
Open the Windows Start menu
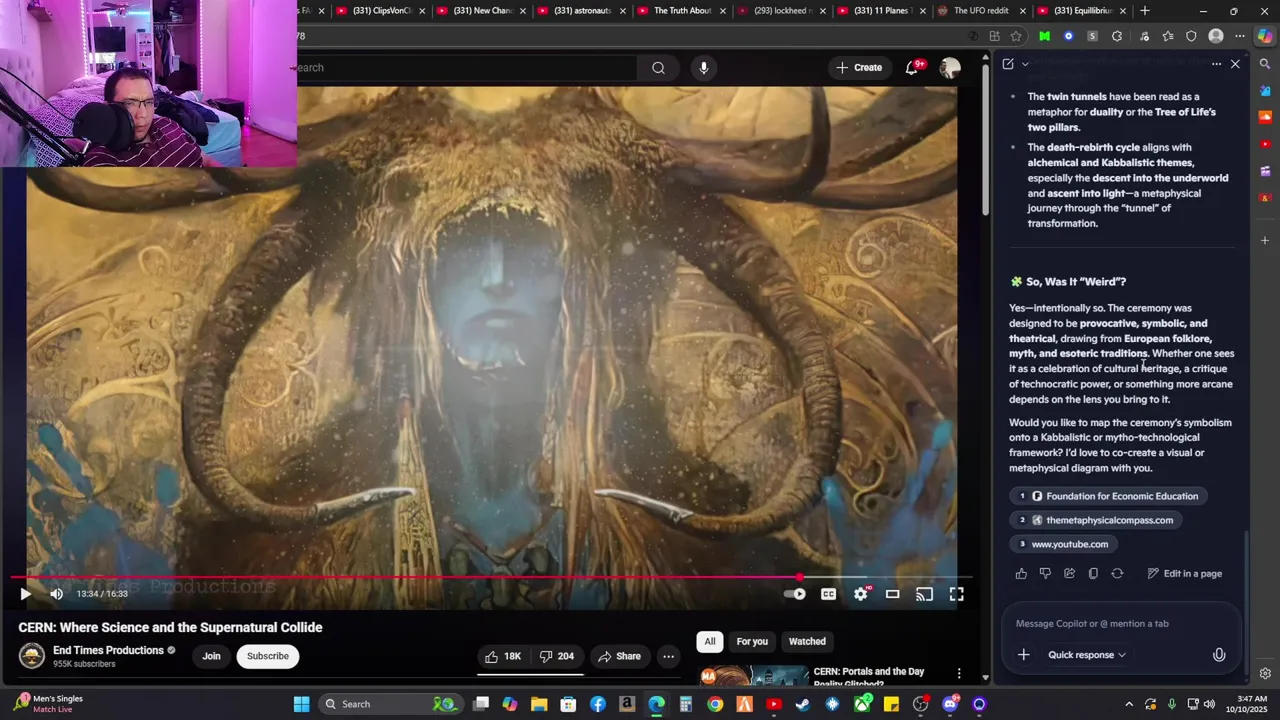click(x=301, y=704)
